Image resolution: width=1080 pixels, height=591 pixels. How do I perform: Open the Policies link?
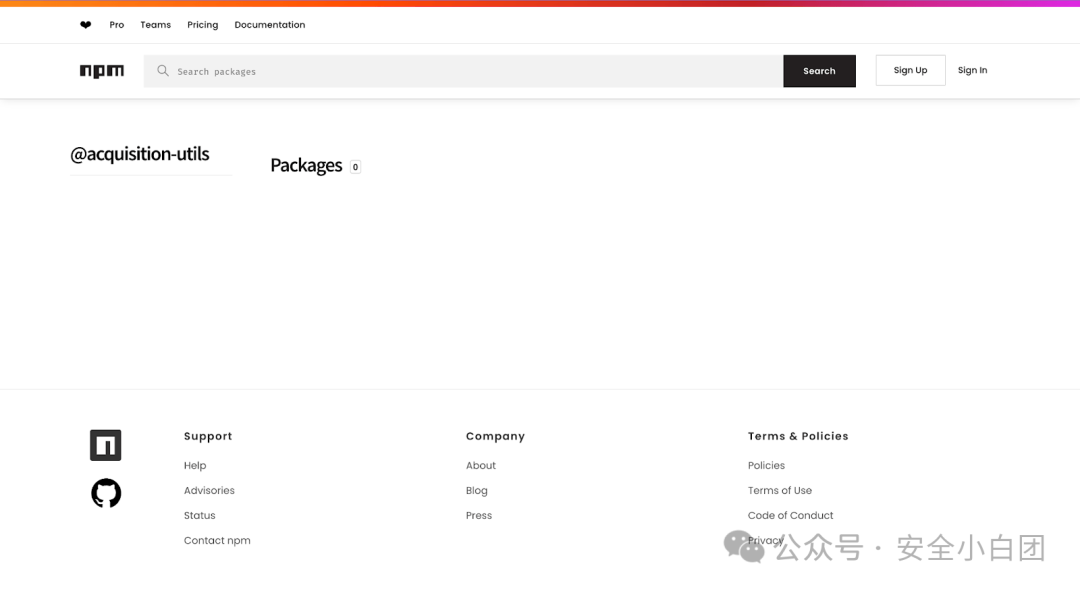pos(767,466)
